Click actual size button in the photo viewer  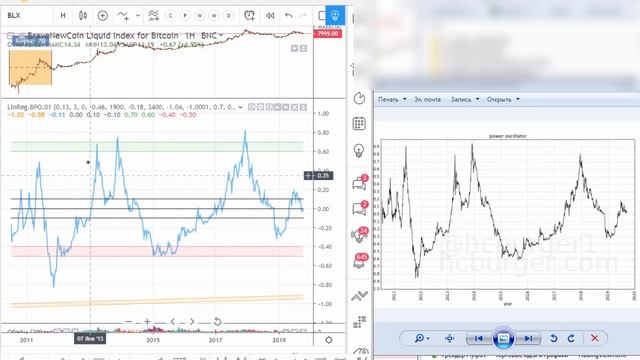[449, 338]
